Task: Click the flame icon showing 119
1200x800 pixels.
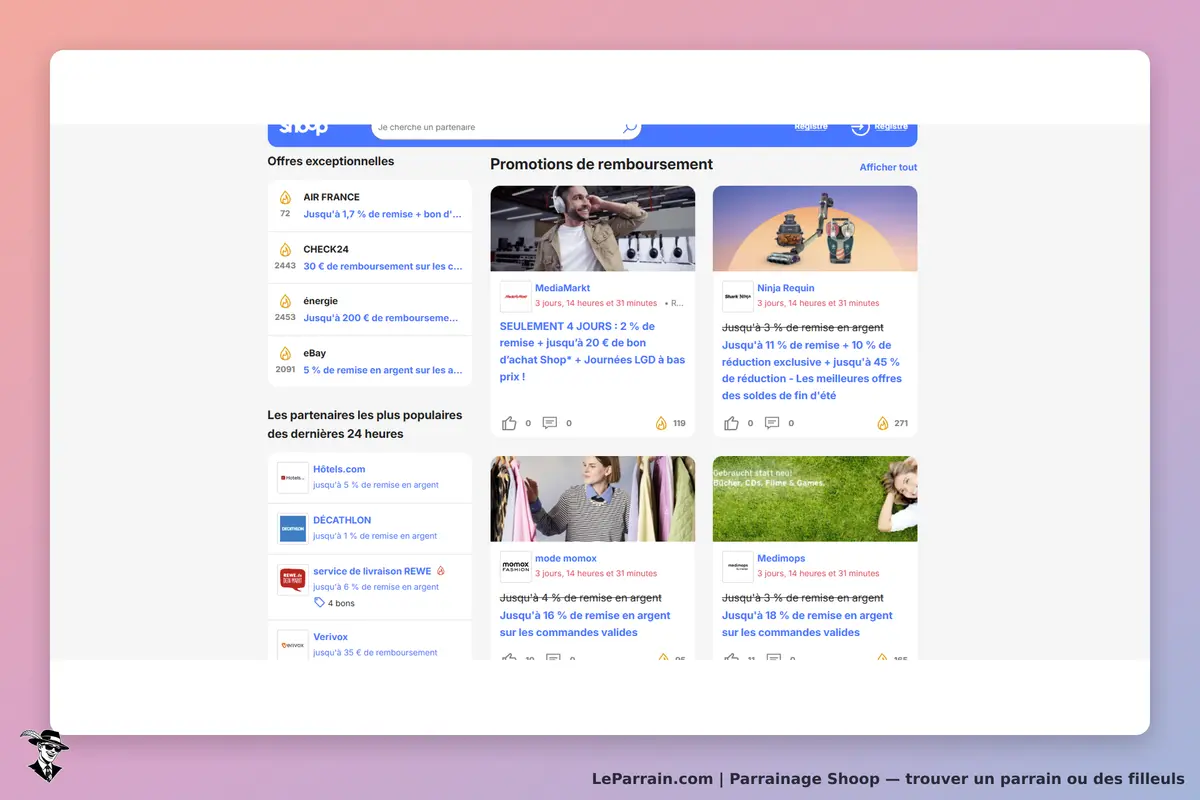Action: coord(661,423)
